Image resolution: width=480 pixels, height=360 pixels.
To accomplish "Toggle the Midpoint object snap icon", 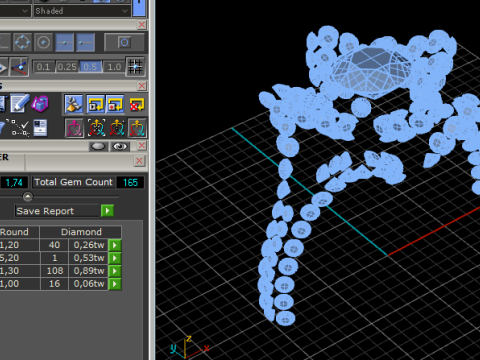I will tap(64, 42).
